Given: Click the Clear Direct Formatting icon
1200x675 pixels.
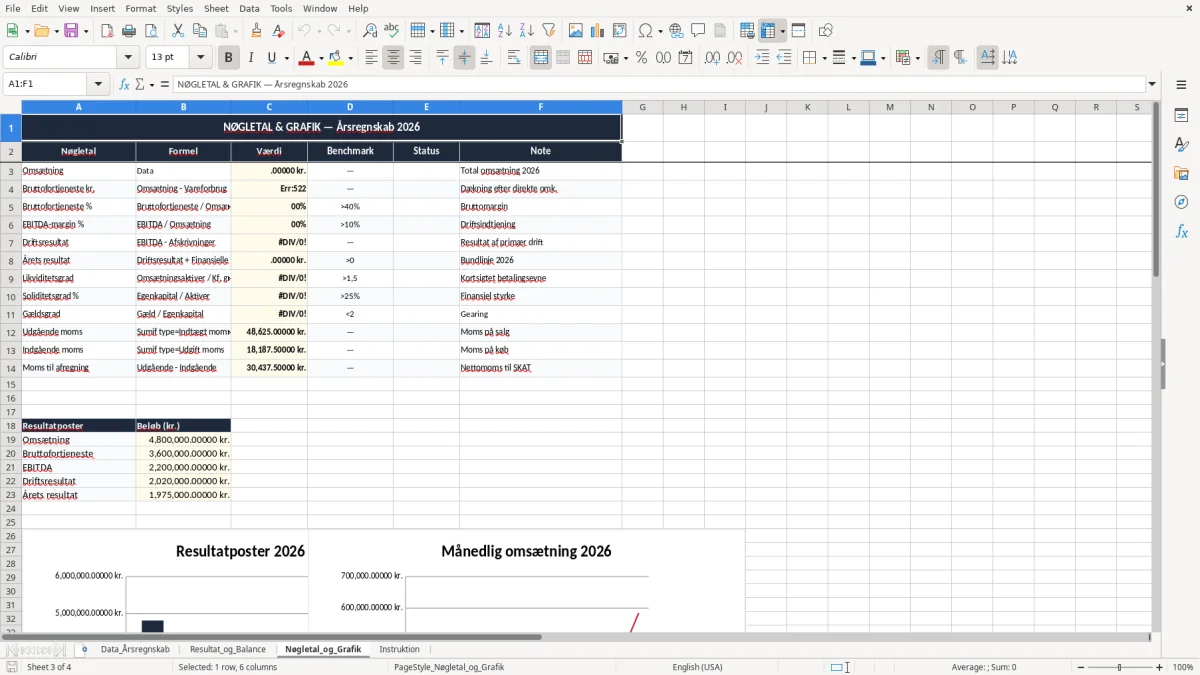Looking at the screenshot, I should (279, 31).
